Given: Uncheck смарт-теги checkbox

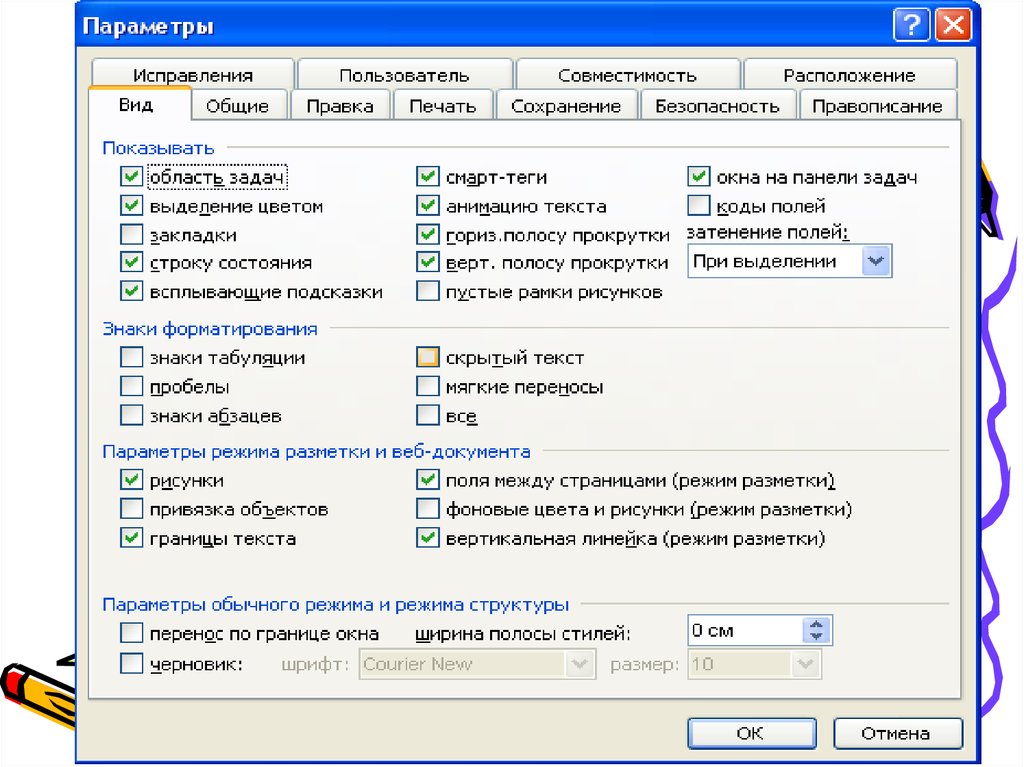Looking at the screenshot, I should 428,177.
